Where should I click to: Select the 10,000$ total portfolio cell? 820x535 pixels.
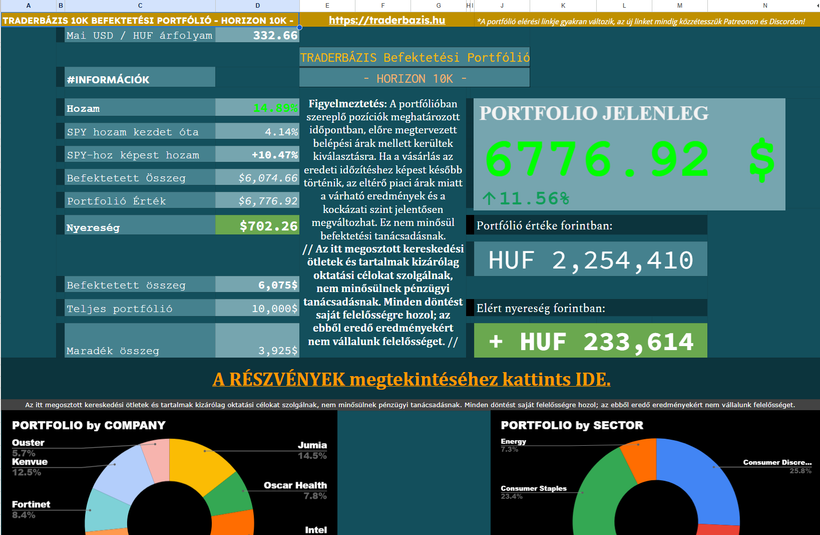click(x=257, y=308)
